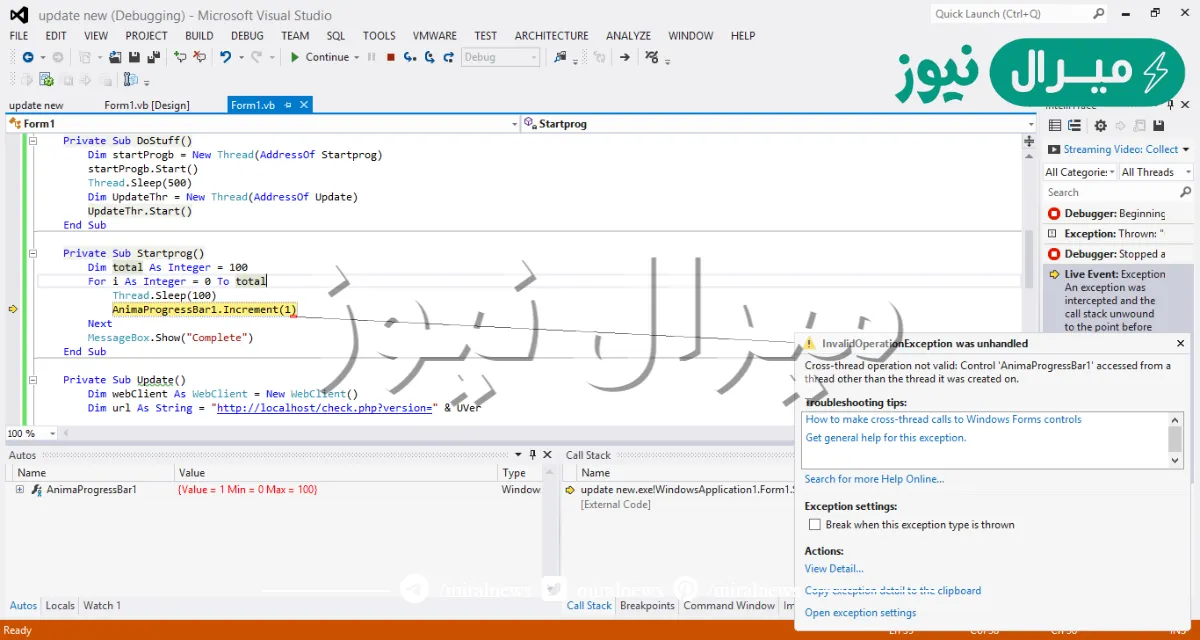Click the IntelliTrace Search input field
The image size is (1200, 640).
(1110, 192)
